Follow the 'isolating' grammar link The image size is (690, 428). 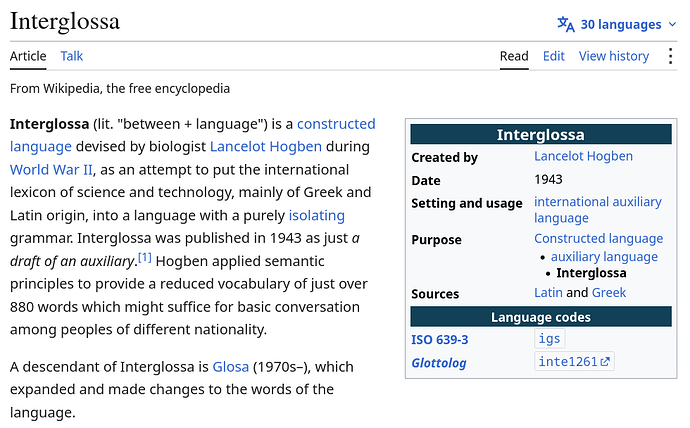click(x=317, y=216)
